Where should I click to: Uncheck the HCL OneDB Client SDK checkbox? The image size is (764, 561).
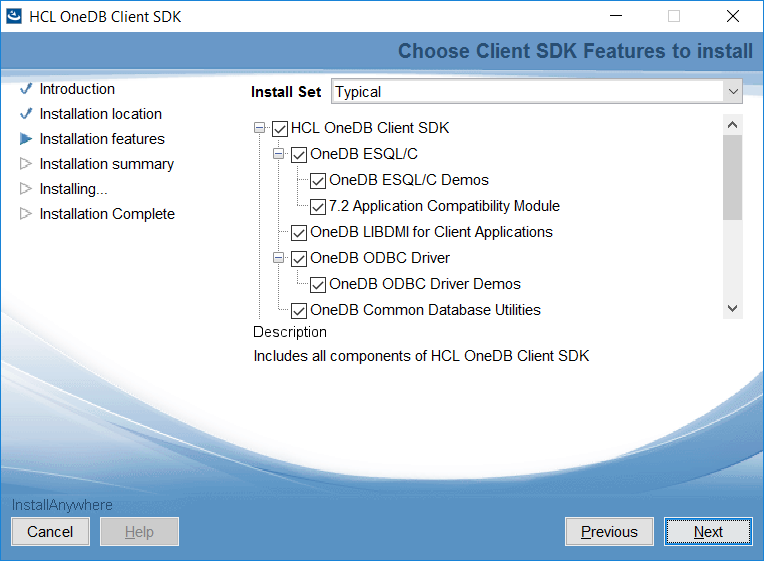pyautogui.click(x=280, y=129)
